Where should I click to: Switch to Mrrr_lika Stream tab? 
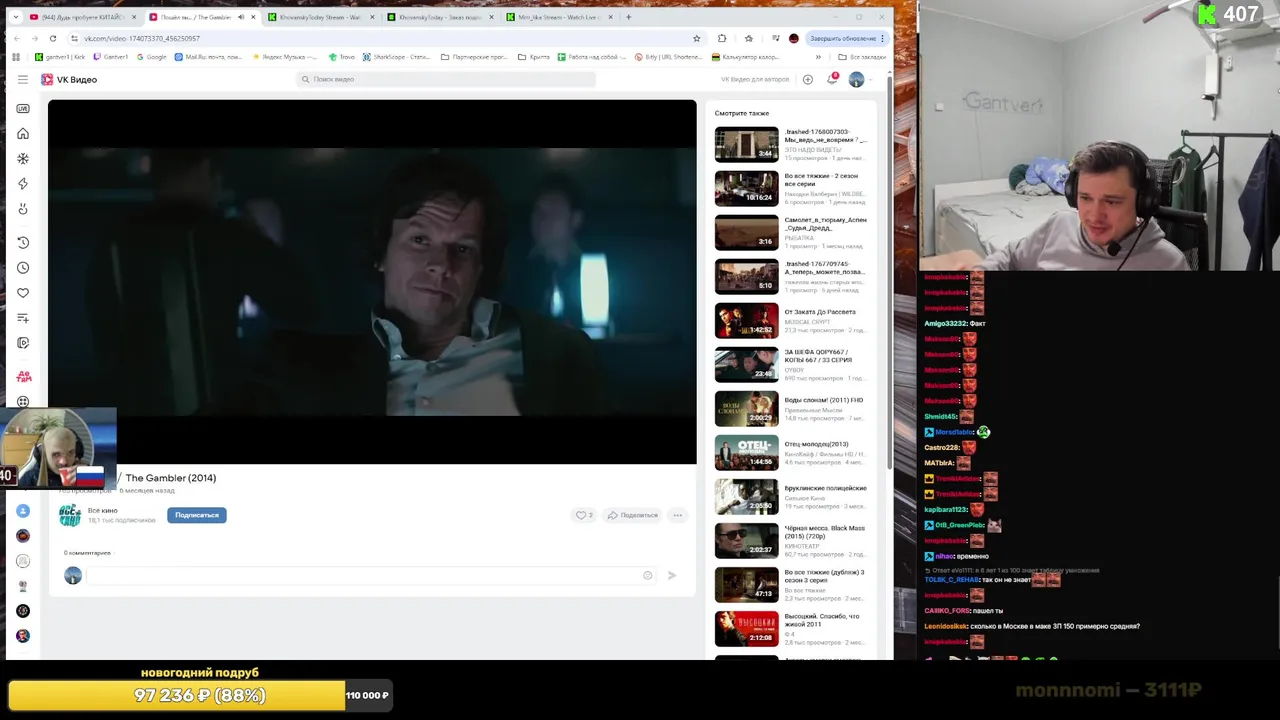558,17
